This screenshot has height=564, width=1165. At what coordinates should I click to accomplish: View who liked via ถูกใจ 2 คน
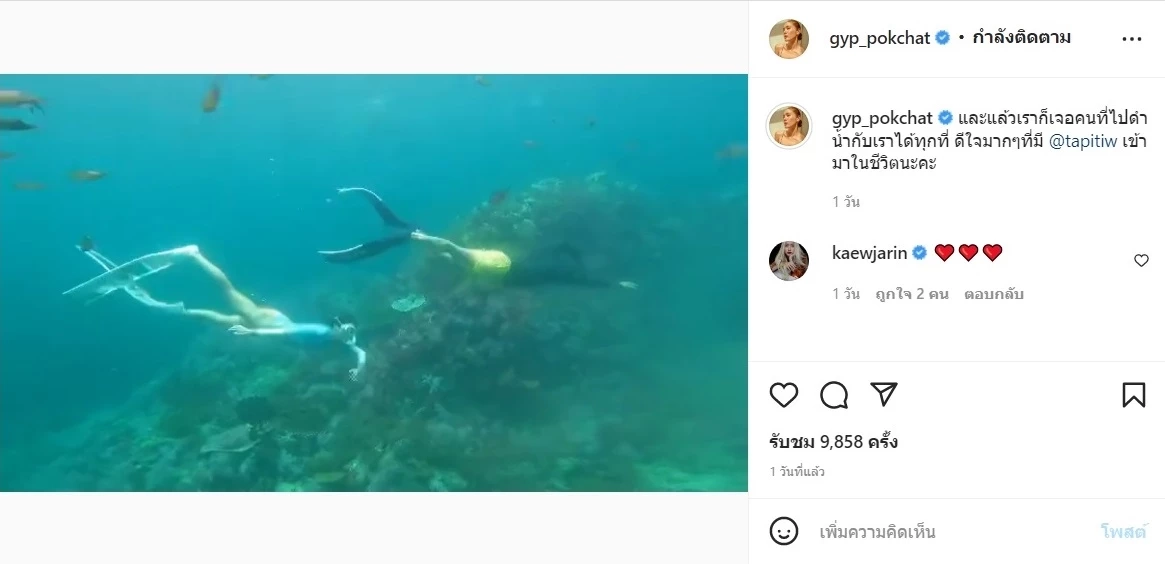tap(912, 294)
